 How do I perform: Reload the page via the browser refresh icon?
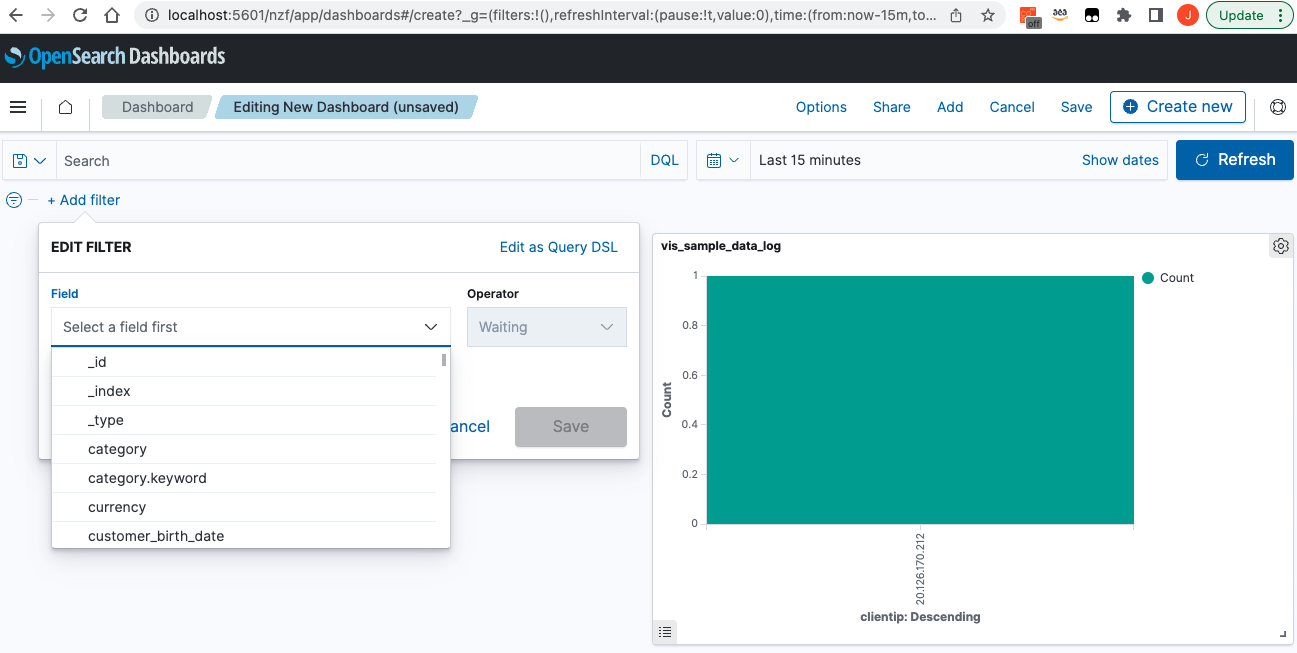tap(79, 15)
